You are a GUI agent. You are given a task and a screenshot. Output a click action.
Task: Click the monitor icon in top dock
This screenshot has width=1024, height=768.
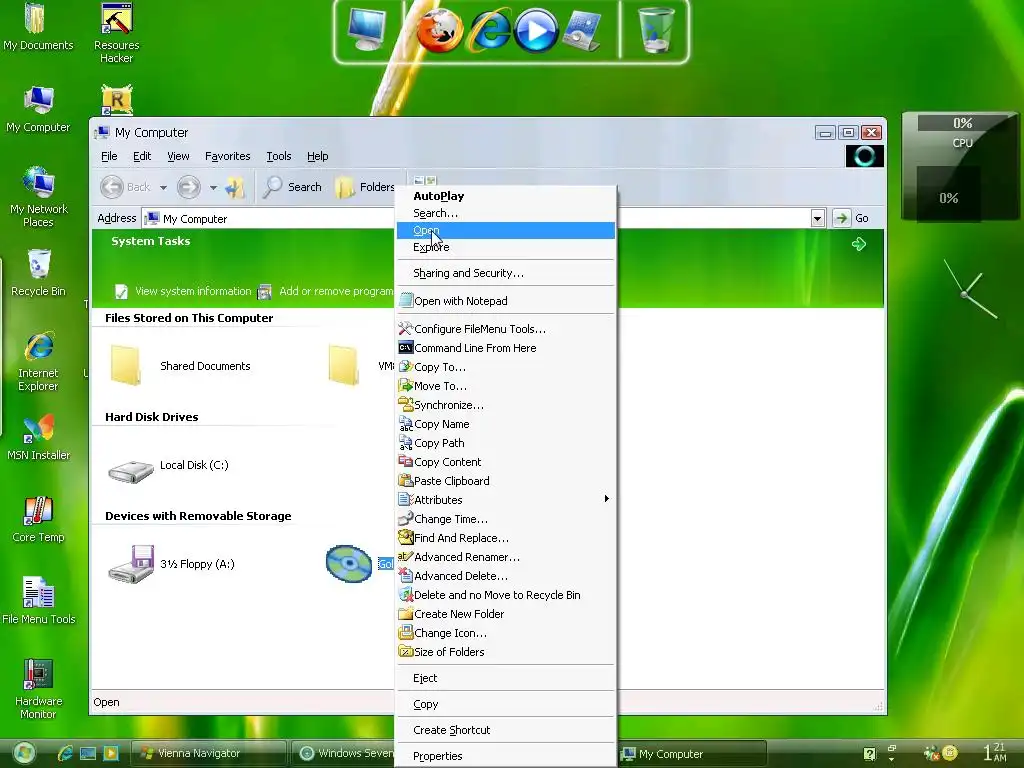pyautogui.click(x=366, y=29)
